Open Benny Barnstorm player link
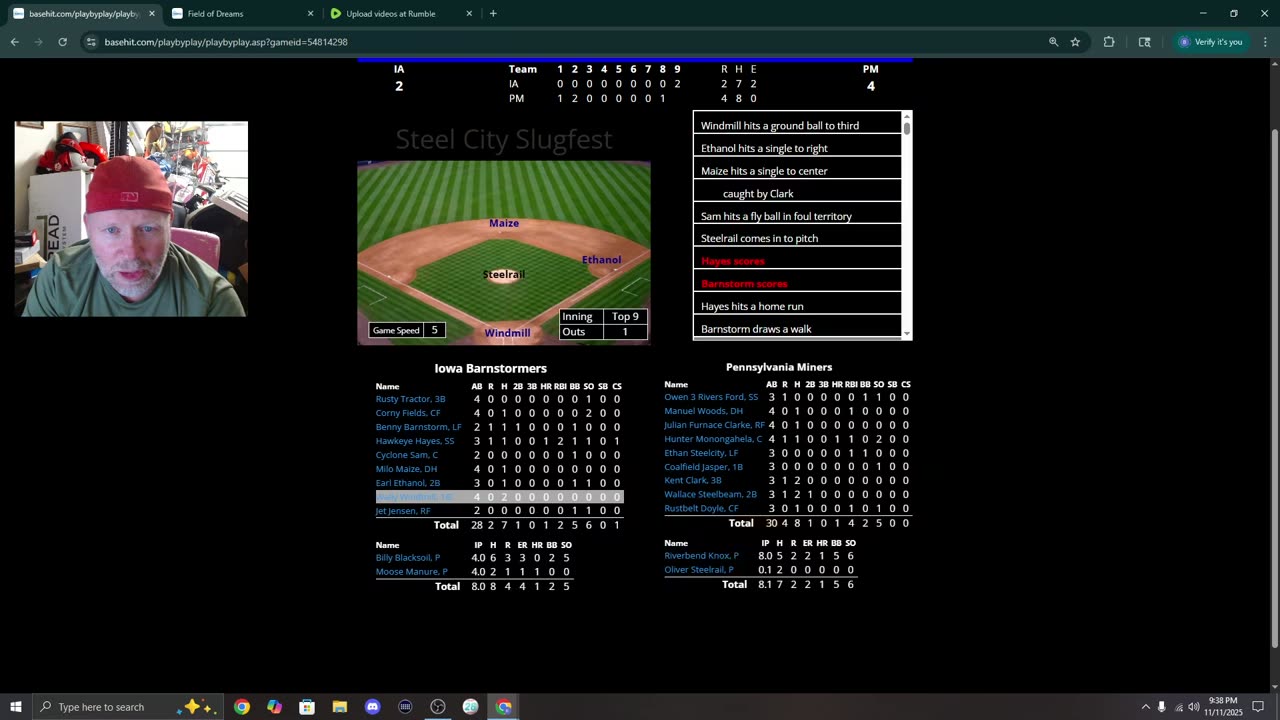 419,427
